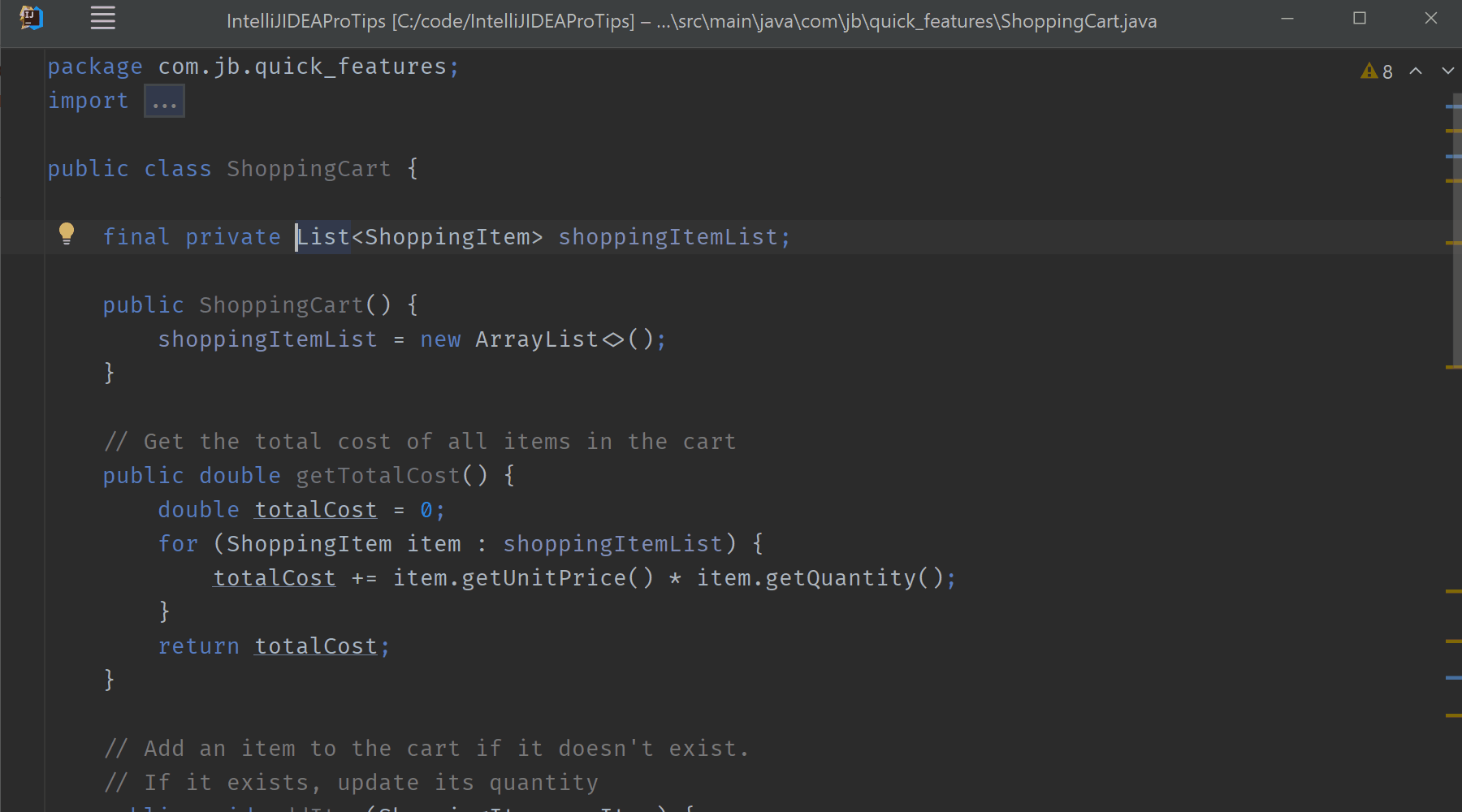Click 'totalCost' in the return statement
This screenshot has width=1462, height=812.
316,646
